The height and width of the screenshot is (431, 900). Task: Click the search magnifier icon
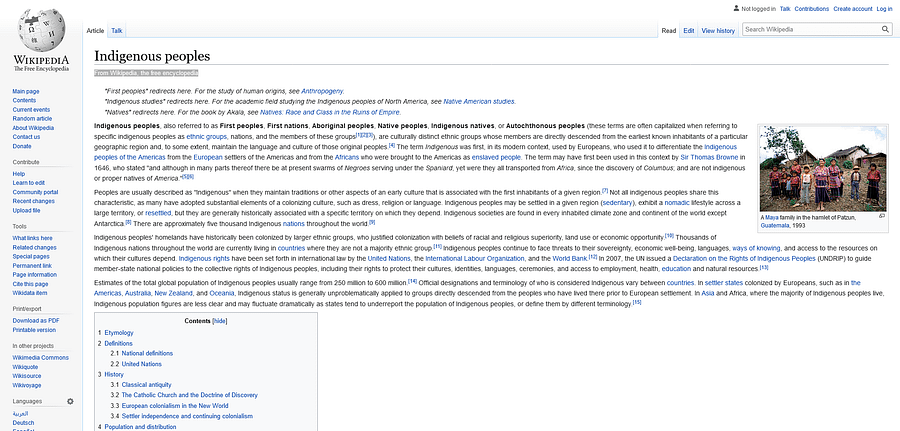point(886,29)
